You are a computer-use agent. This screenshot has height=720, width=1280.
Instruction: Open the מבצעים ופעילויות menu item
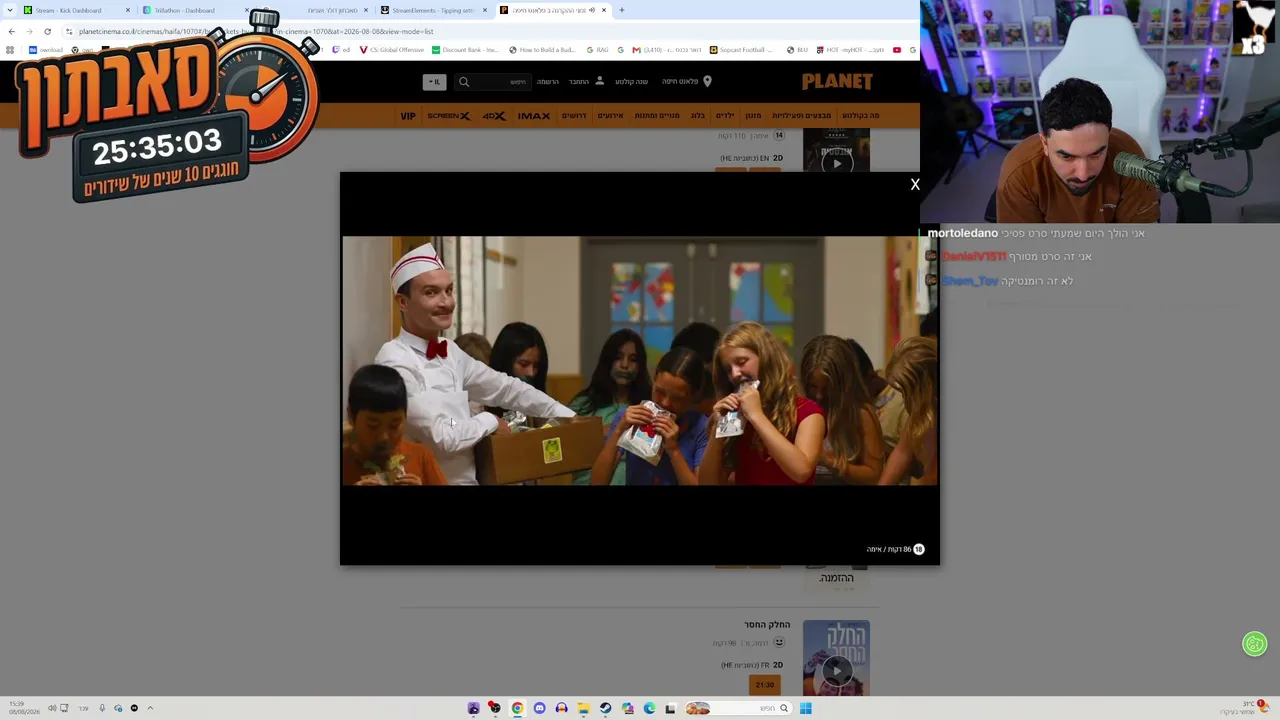coord(801,116)
